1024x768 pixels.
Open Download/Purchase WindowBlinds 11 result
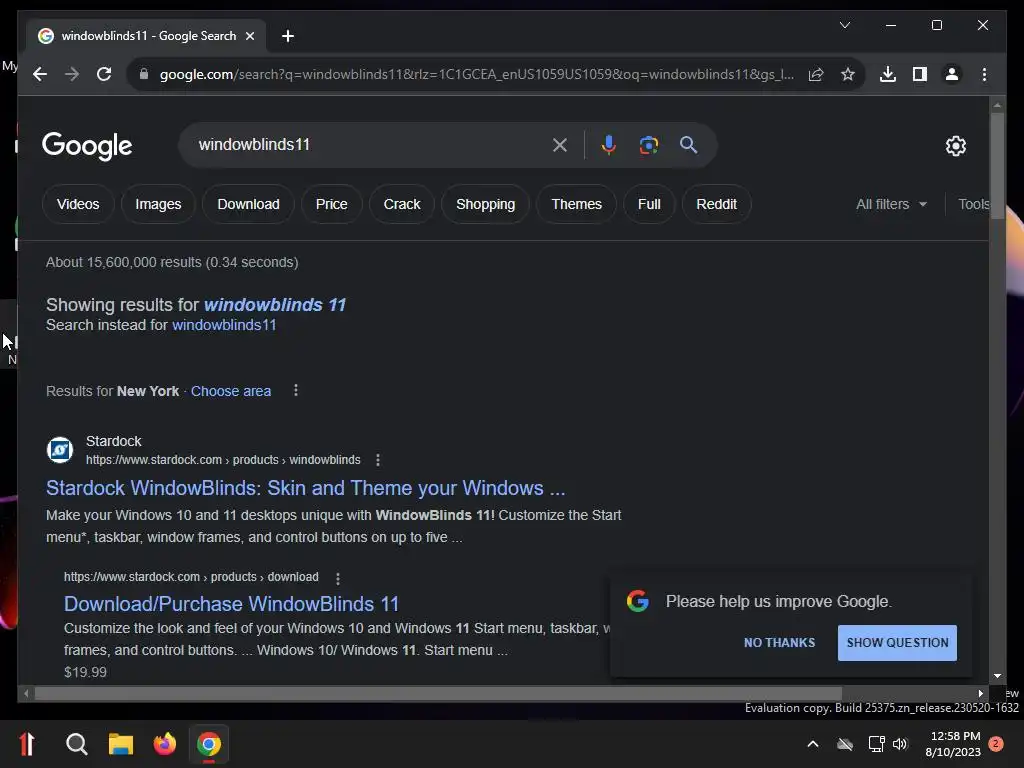coord(231,604)
